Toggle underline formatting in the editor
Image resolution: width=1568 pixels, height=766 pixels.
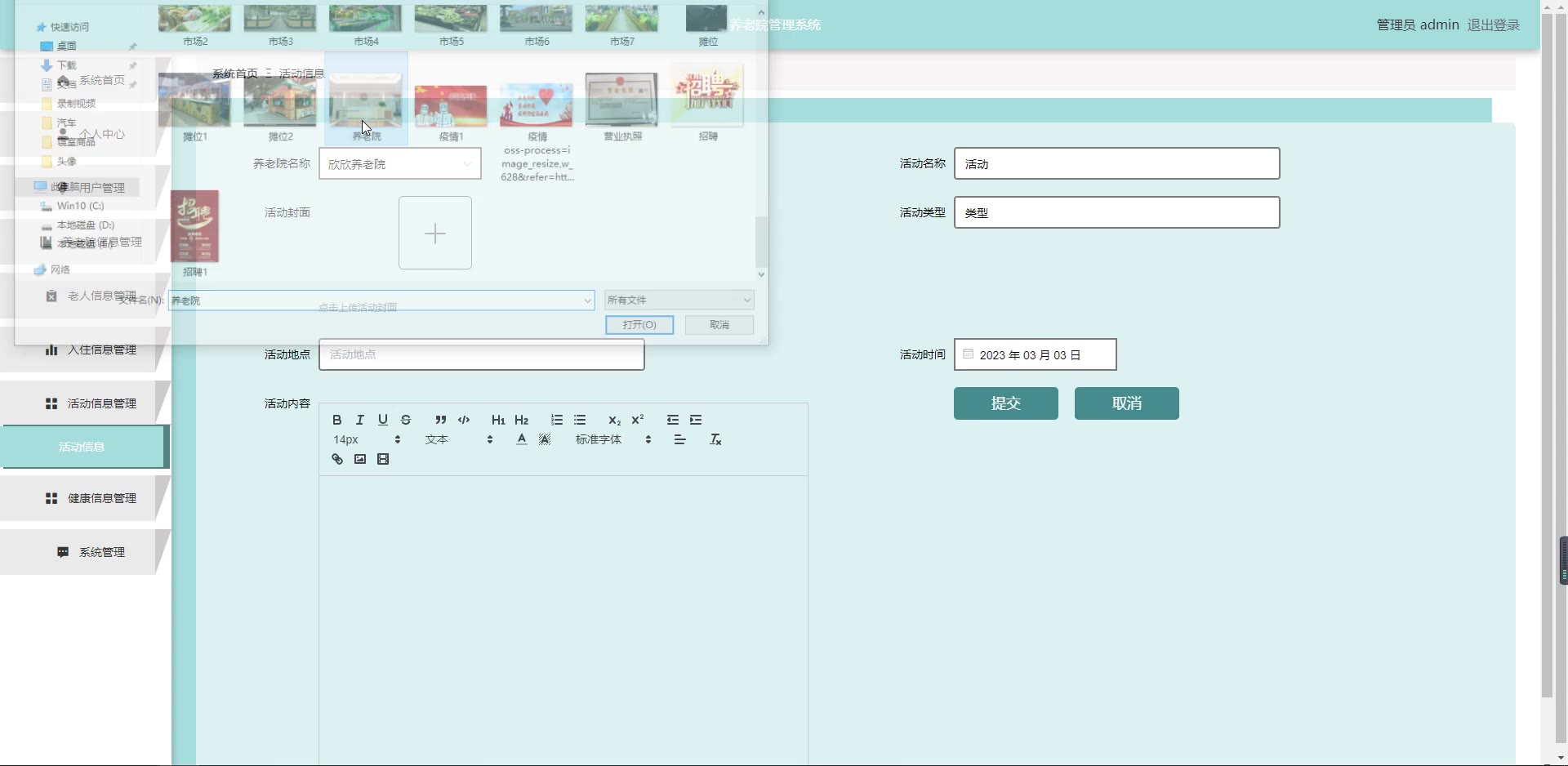383,420
